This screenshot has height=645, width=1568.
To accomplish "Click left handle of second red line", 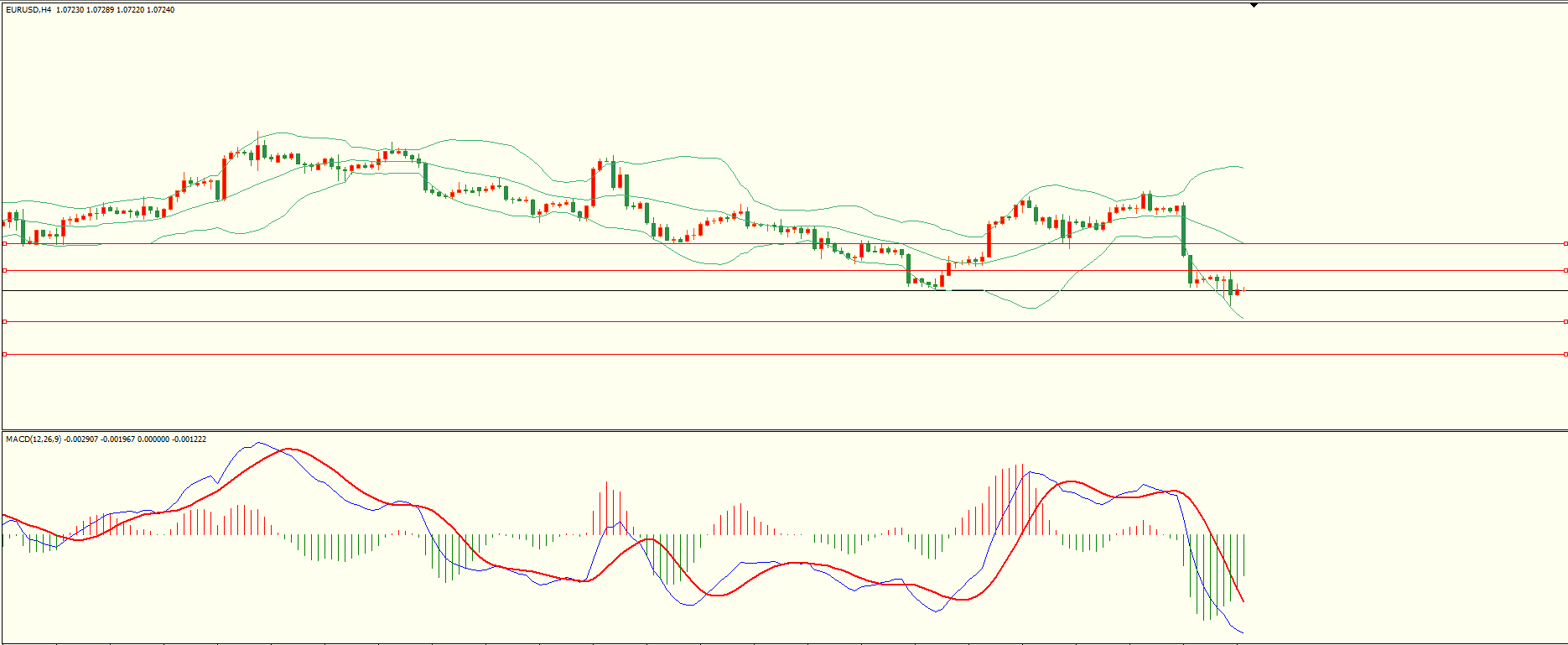I will [x=5, y=271].
